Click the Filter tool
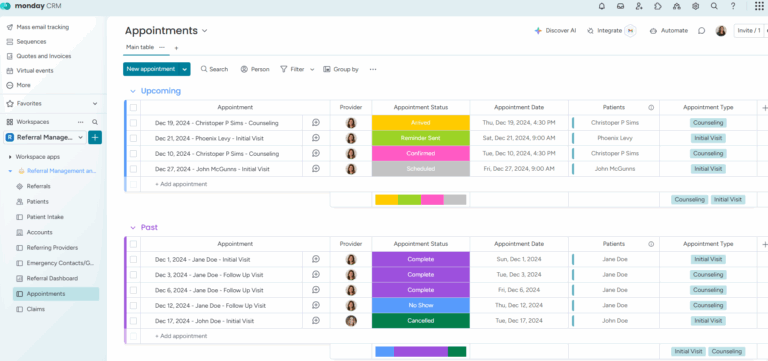768x361 pixels. click(x=292, y=69)
